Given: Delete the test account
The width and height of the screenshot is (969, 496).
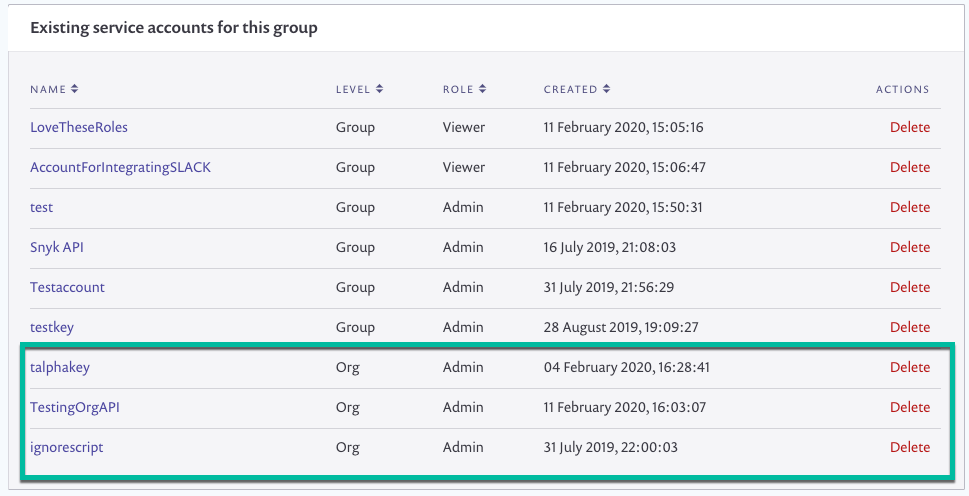Looking at the screenshot, I should [x=910, y=208].
